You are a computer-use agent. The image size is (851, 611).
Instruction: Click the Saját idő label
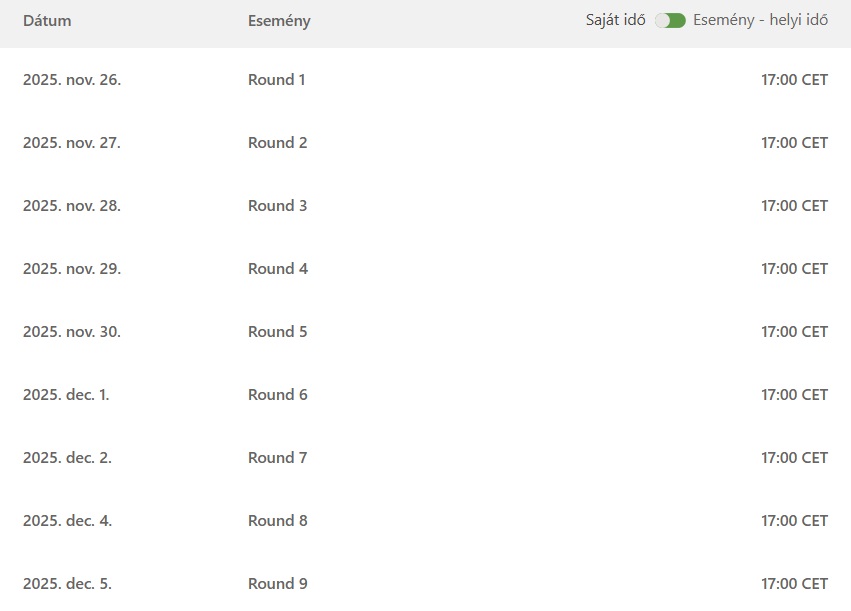tap(616, 21)
